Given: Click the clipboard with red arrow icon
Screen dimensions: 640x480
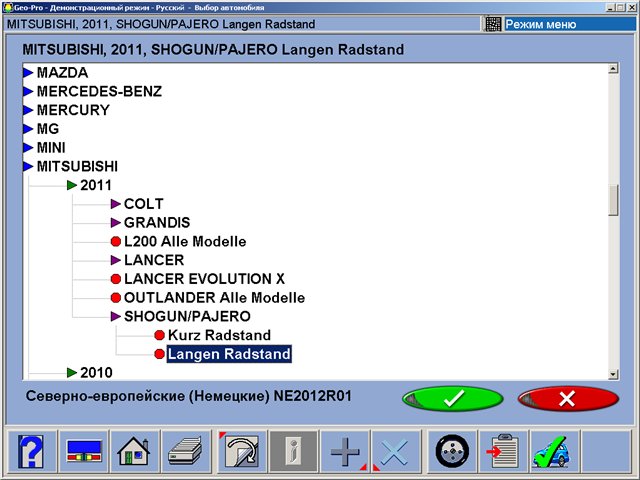Looking at the screenshot, I should [503, 451].
